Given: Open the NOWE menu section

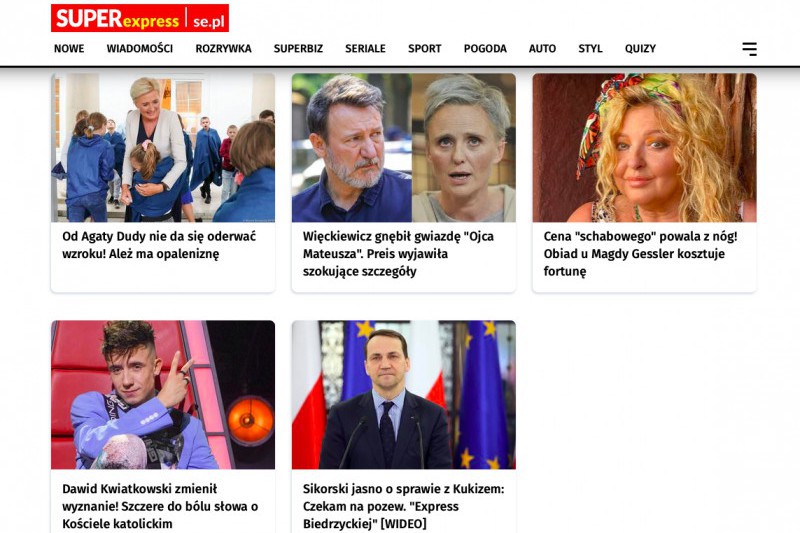Looking at the screenshot, I should 69,48.
